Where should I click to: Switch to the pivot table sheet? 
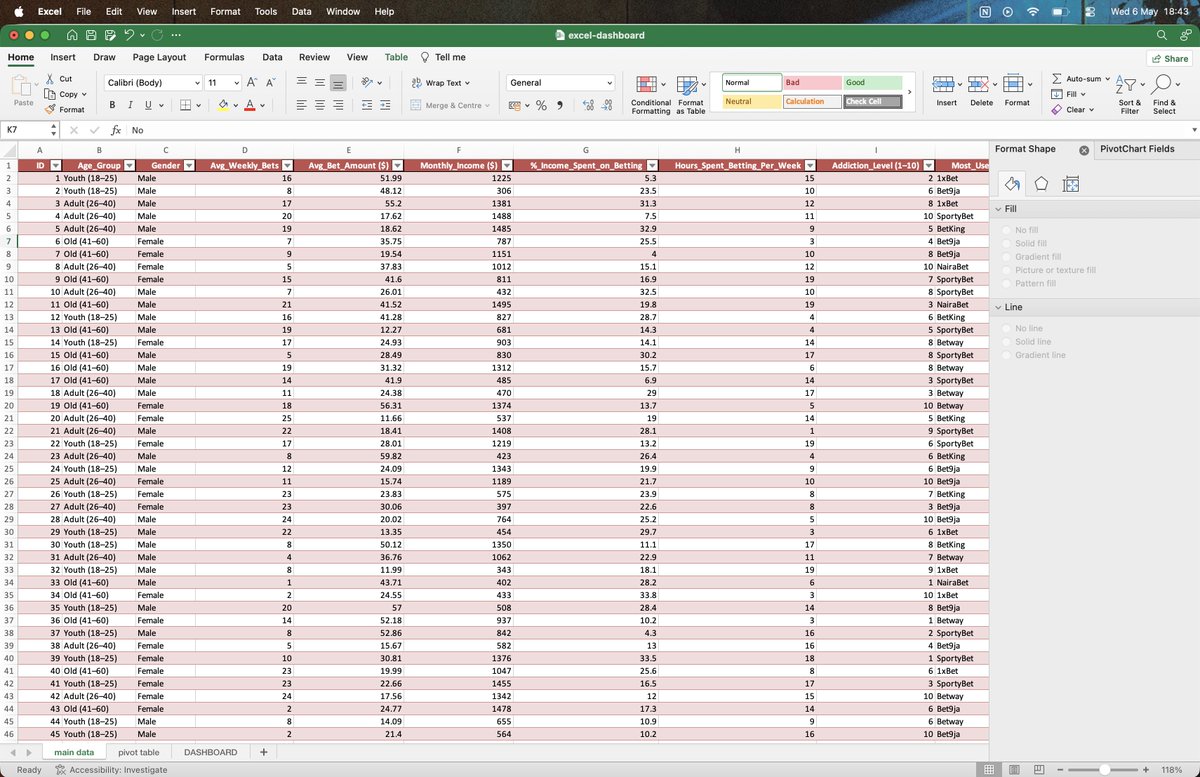click(138, 752)
